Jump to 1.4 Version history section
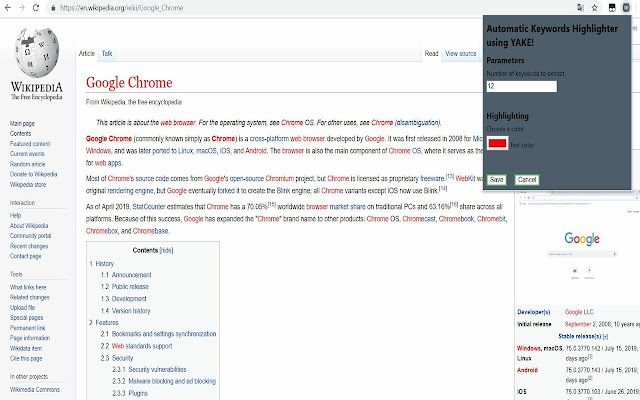Viewport: 640px width, 400px height. [126, 311]
